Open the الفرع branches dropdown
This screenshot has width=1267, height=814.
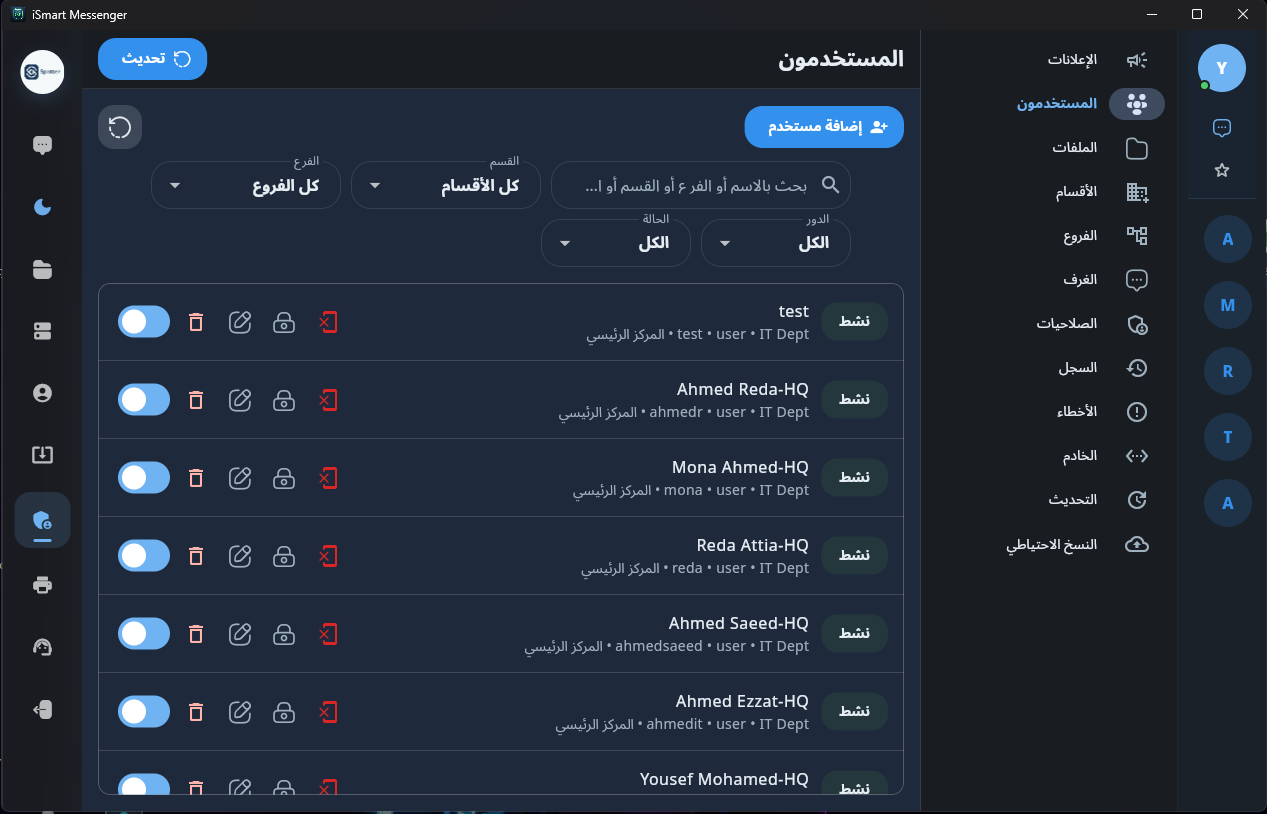point(246,185)
